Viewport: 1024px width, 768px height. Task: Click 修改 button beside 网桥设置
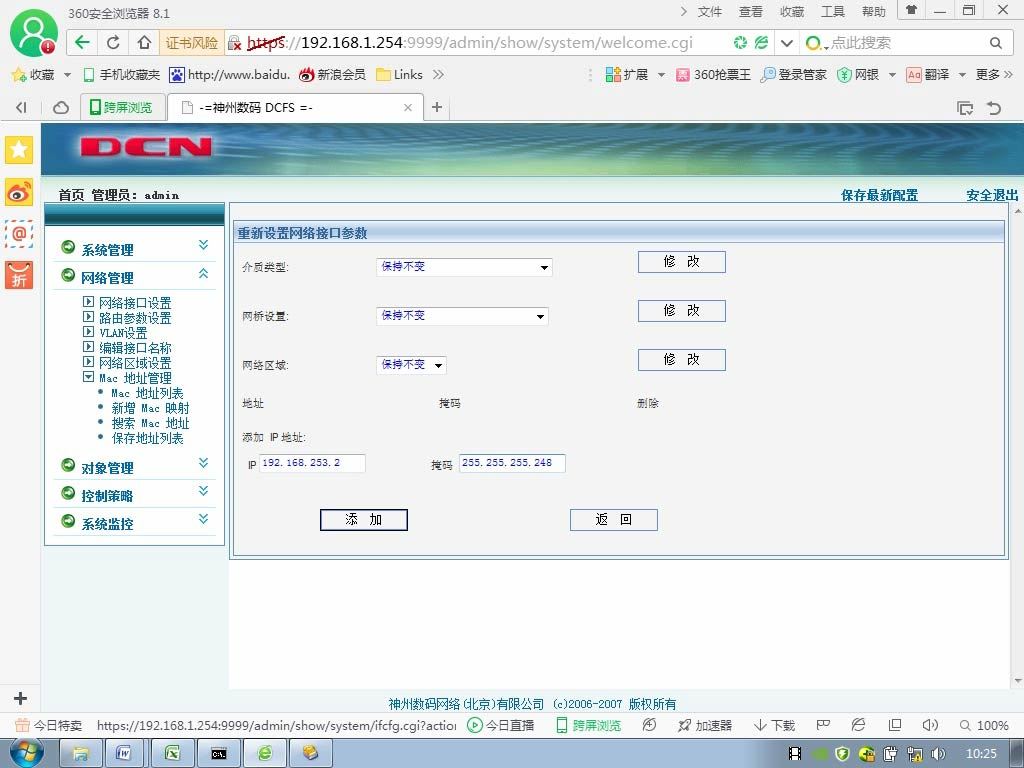click(x=682, y=311)
